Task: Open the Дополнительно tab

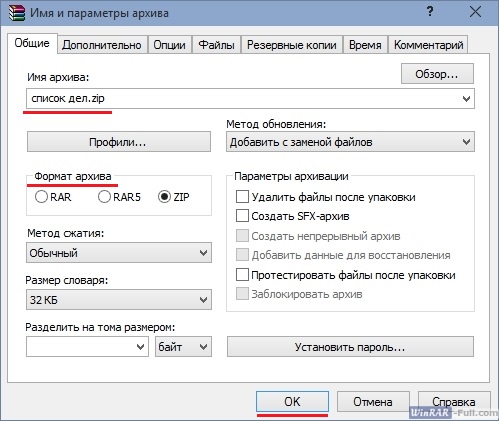Action: click(x=102, y=45)
